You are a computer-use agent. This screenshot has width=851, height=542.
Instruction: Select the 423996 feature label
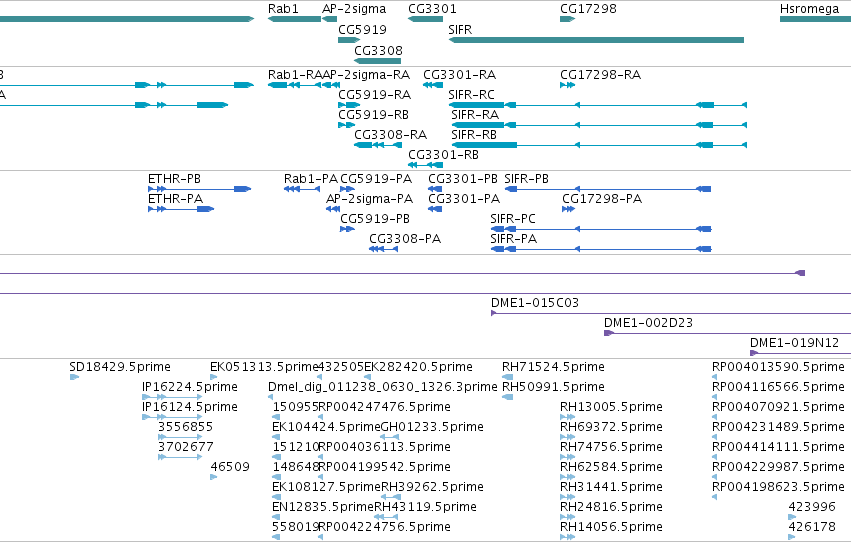coord(812,507)
